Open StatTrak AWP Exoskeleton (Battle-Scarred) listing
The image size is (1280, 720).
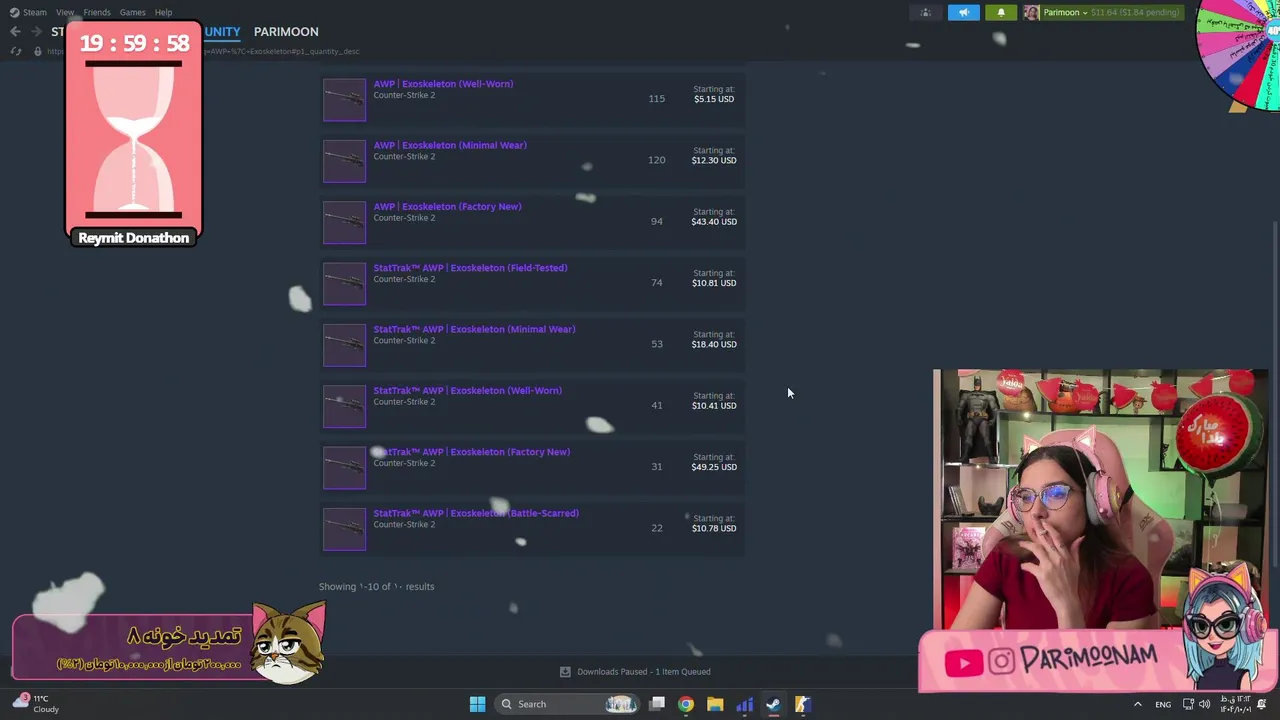(476, 513)
